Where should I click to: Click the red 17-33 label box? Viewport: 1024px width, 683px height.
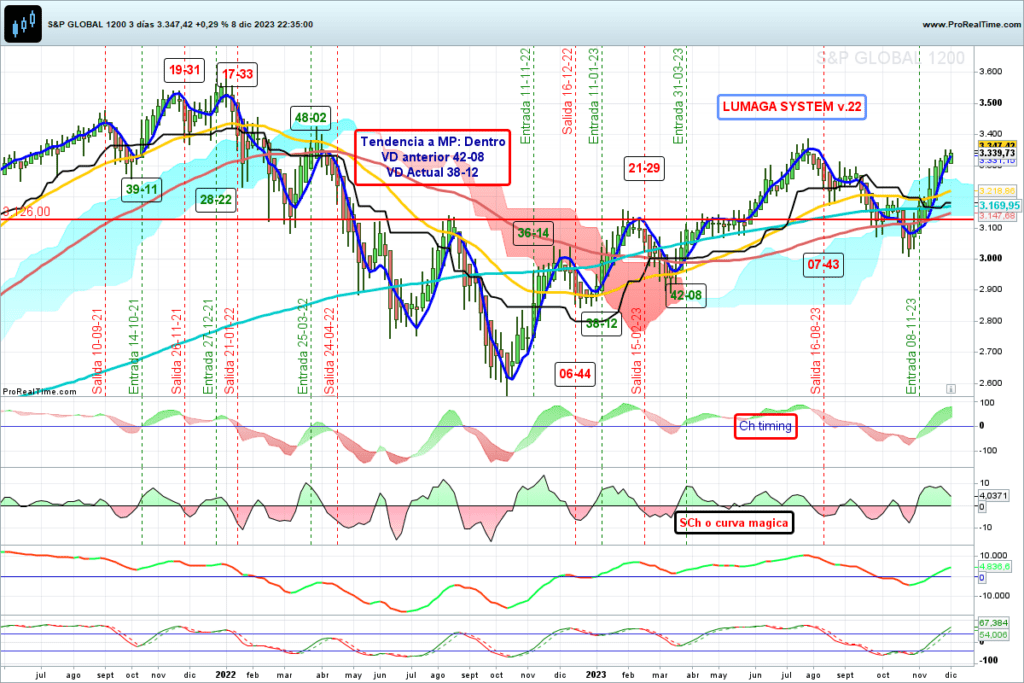coord(237,74)
